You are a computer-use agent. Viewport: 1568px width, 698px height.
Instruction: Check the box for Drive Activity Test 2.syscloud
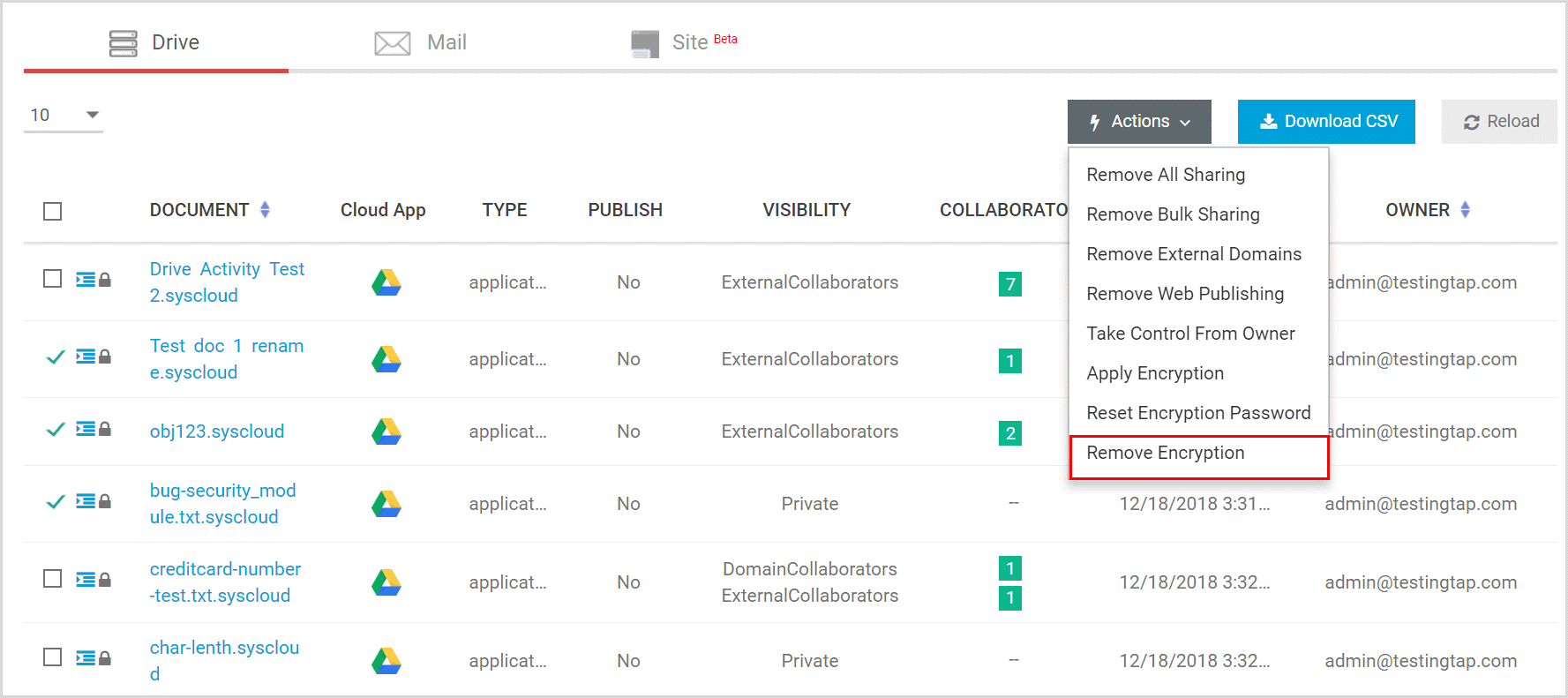click(x=53, y=279)
